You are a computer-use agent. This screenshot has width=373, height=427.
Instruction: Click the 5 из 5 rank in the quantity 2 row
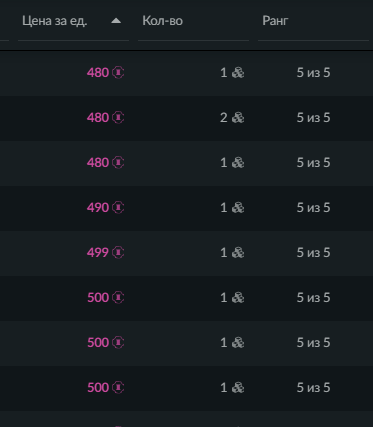313,117
